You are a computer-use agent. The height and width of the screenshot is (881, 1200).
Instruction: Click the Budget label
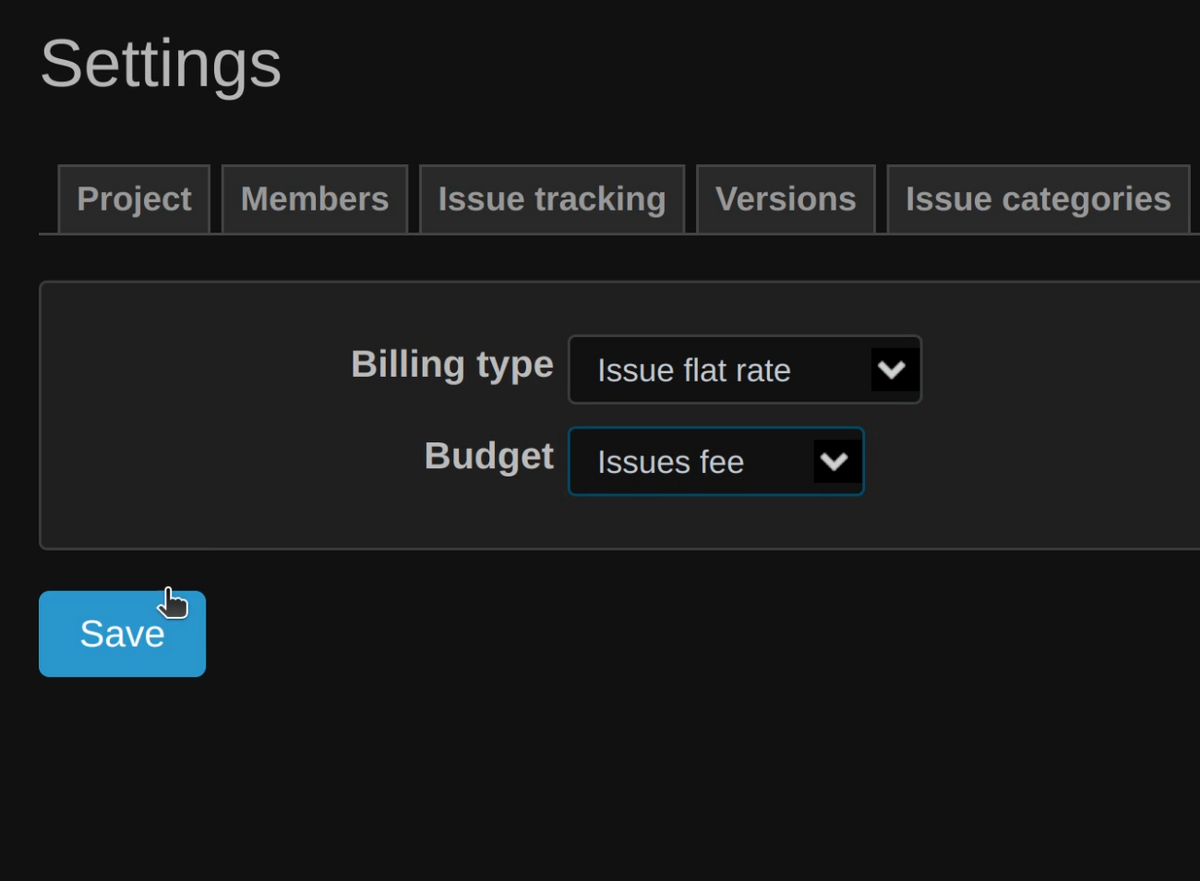489,456
